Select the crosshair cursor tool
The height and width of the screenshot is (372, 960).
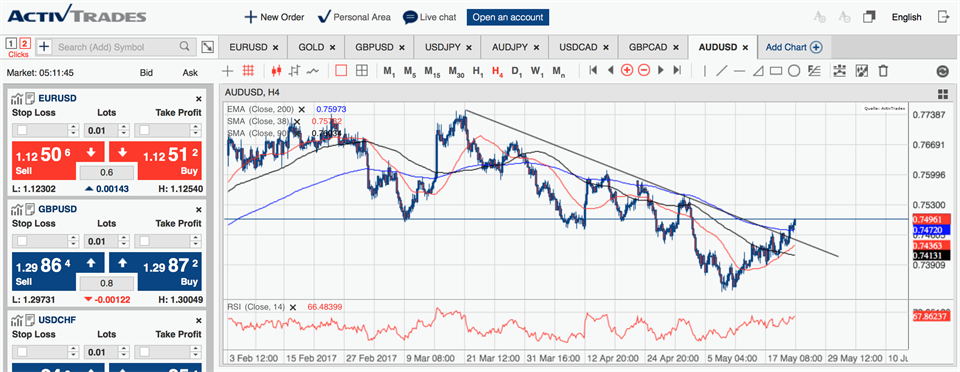click(227, 71)
